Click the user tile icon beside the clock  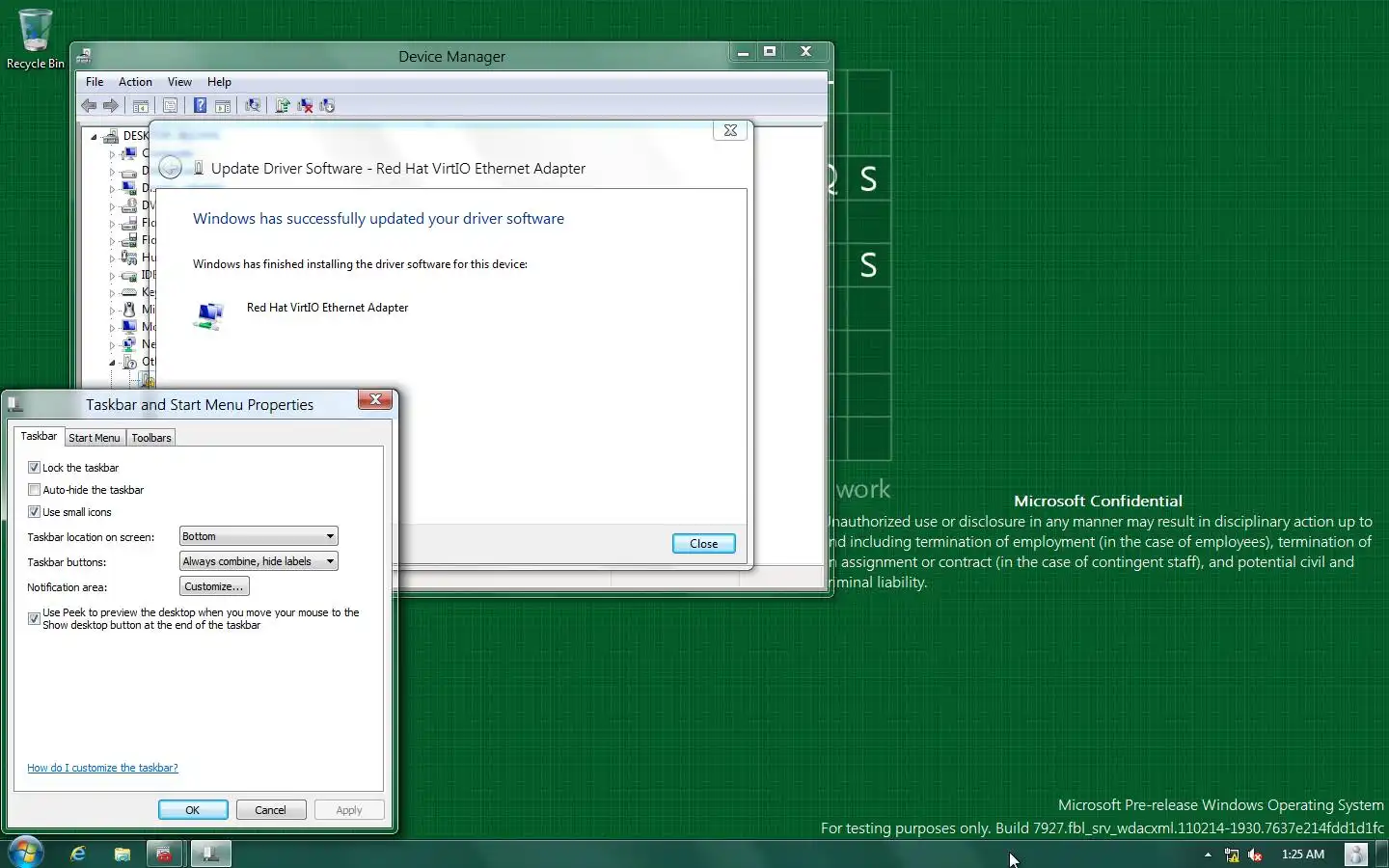pyautogui.click(x=1356, y=854)
